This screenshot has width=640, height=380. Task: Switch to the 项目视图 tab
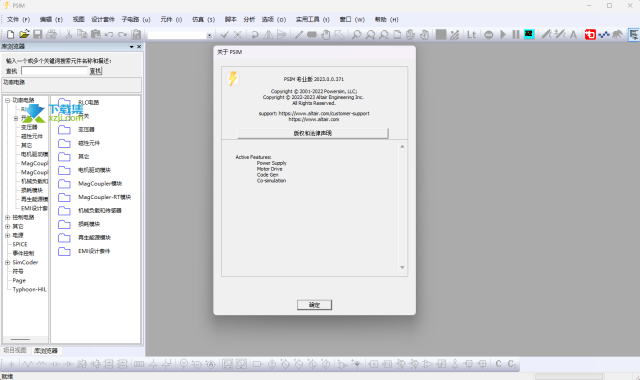[15, 350]
